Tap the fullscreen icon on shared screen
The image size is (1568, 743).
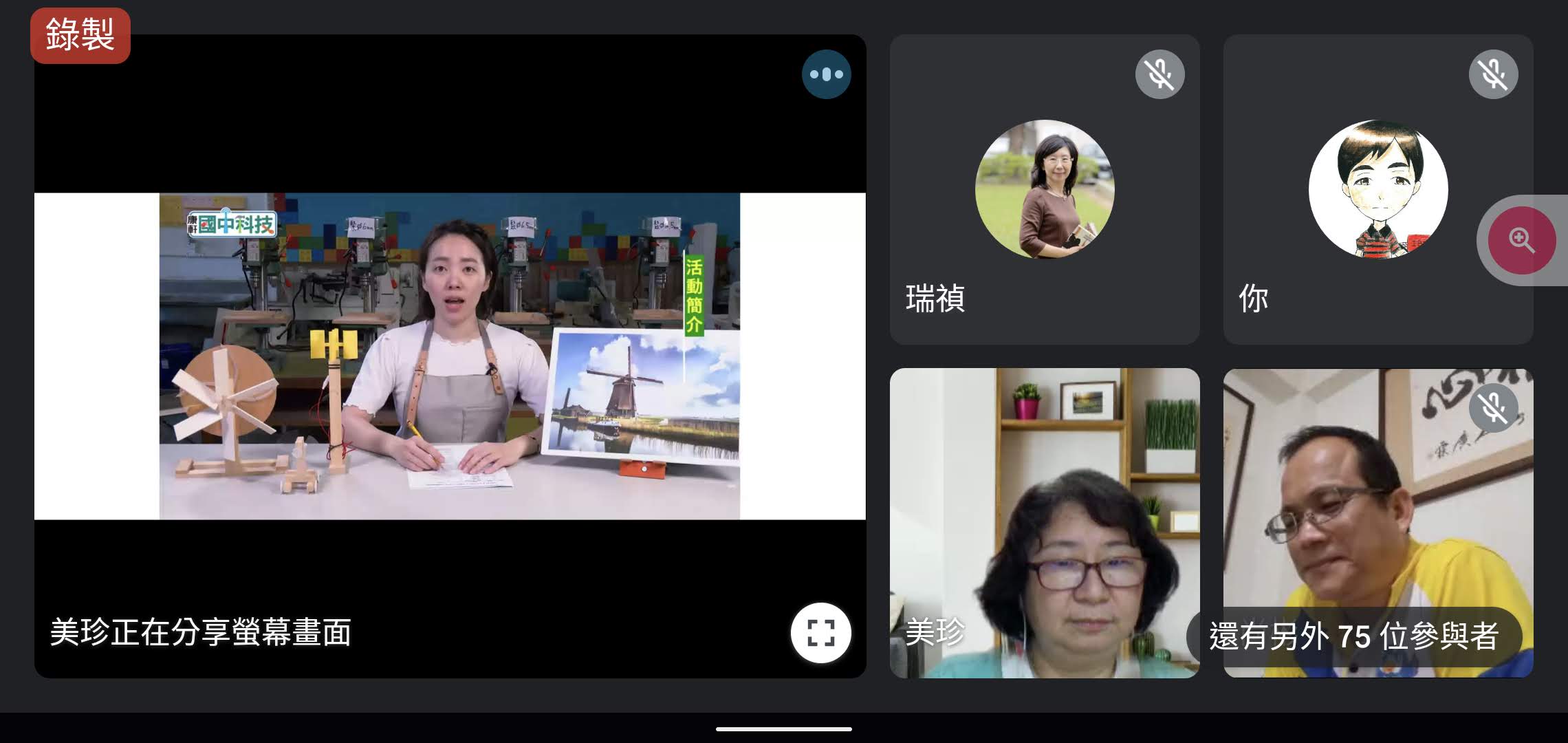point(820,632)
